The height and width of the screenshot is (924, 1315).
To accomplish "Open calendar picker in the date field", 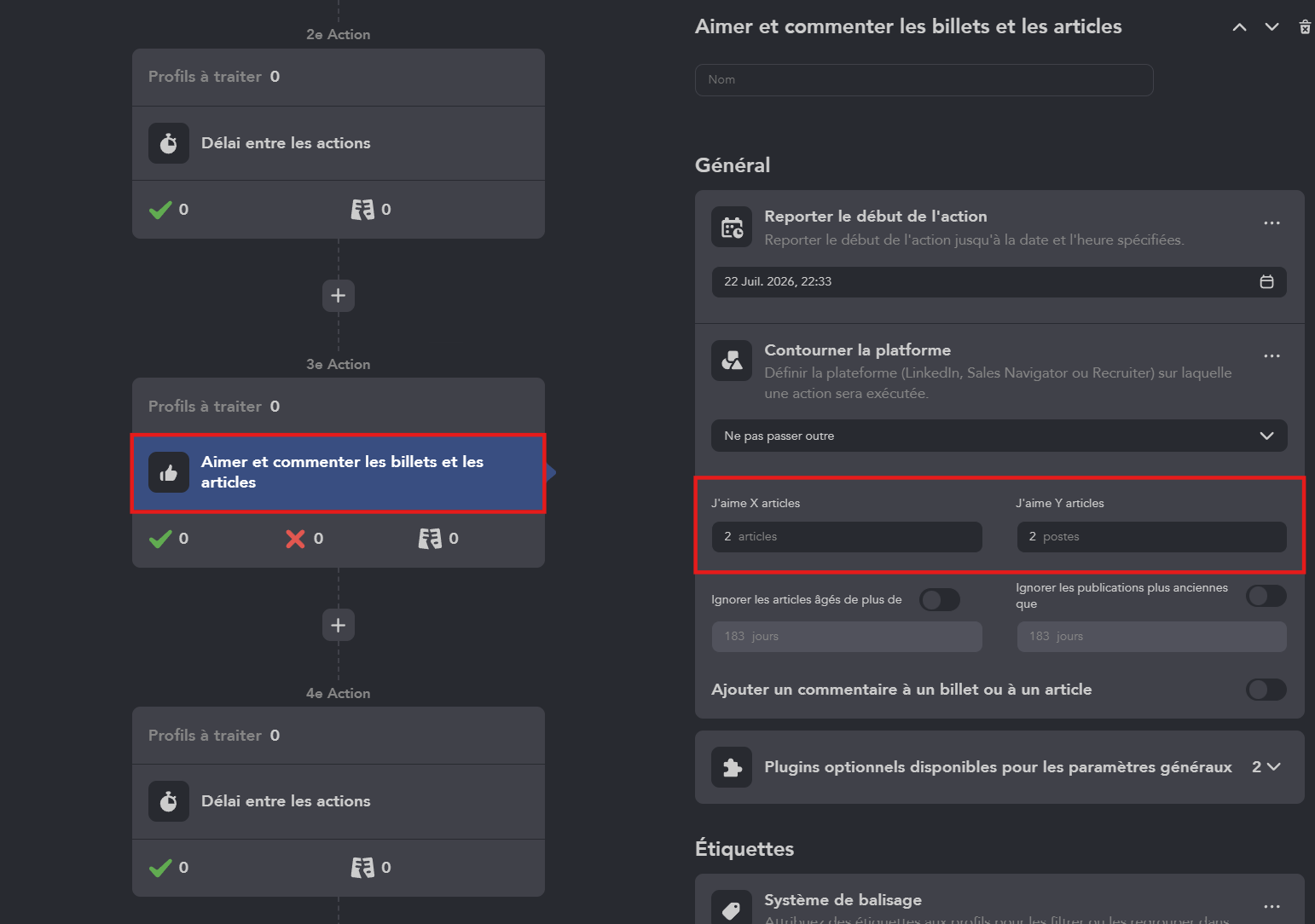I will [x=1266, y=282].
